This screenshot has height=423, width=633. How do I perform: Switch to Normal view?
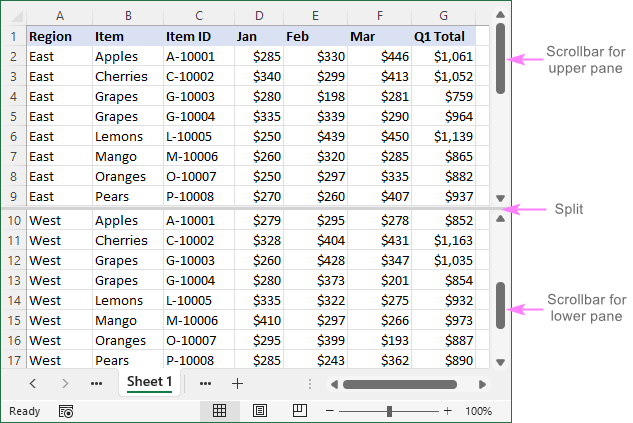tap(219, 411)
